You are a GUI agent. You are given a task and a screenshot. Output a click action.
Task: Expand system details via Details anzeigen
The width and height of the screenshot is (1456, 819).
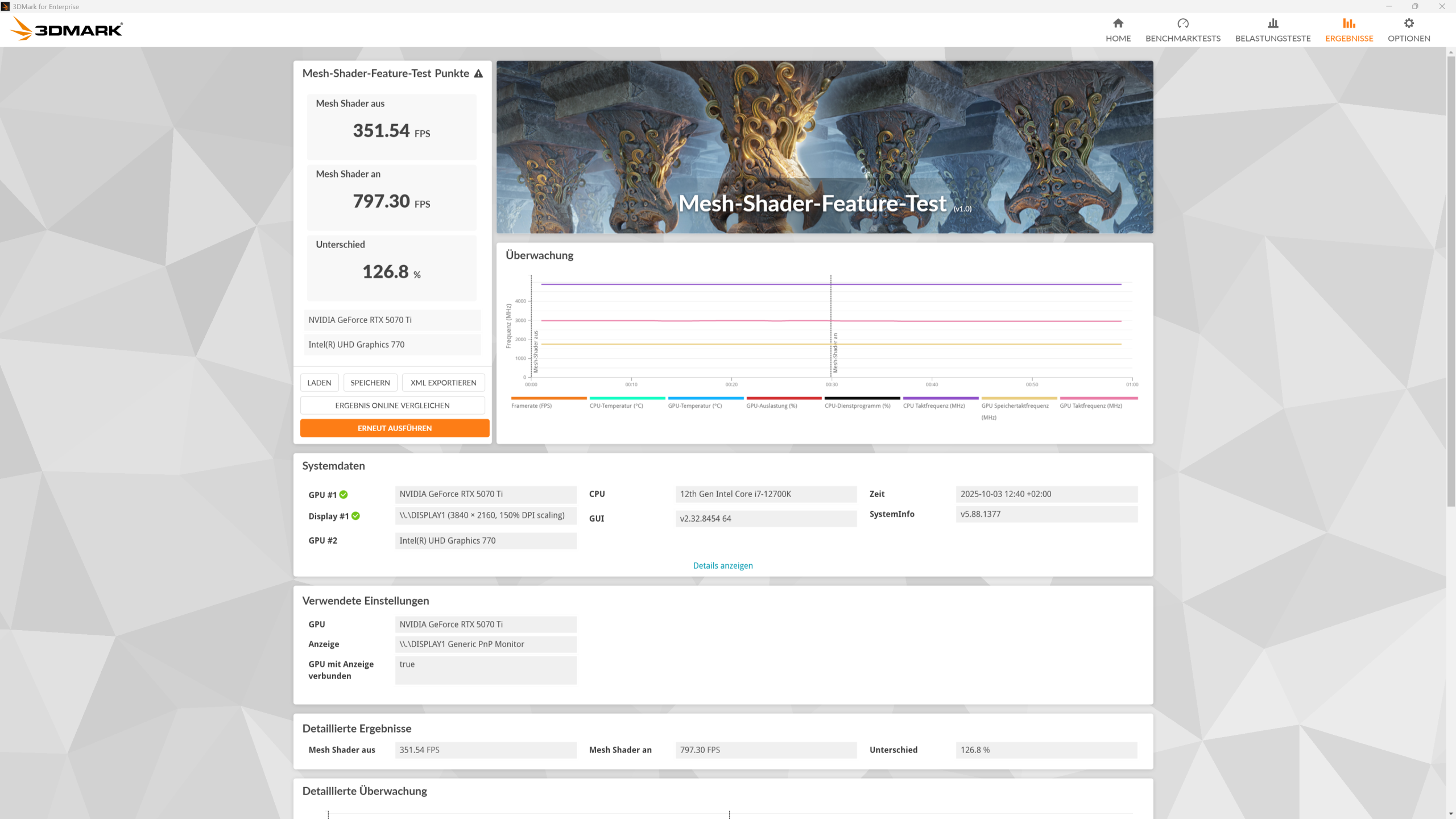point(722,565)
